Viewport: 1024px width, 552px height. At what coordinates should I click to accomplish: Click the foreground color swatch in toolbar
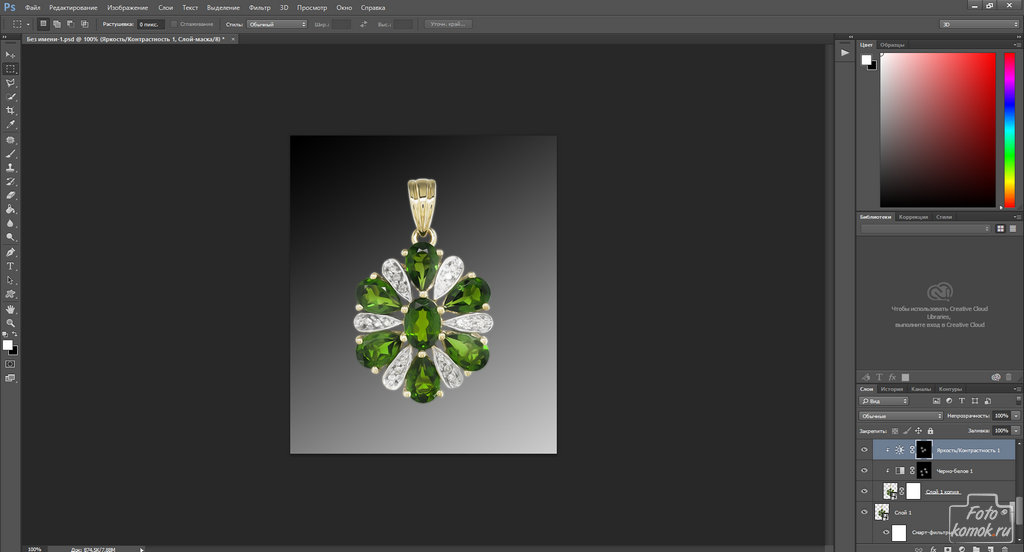7,344
